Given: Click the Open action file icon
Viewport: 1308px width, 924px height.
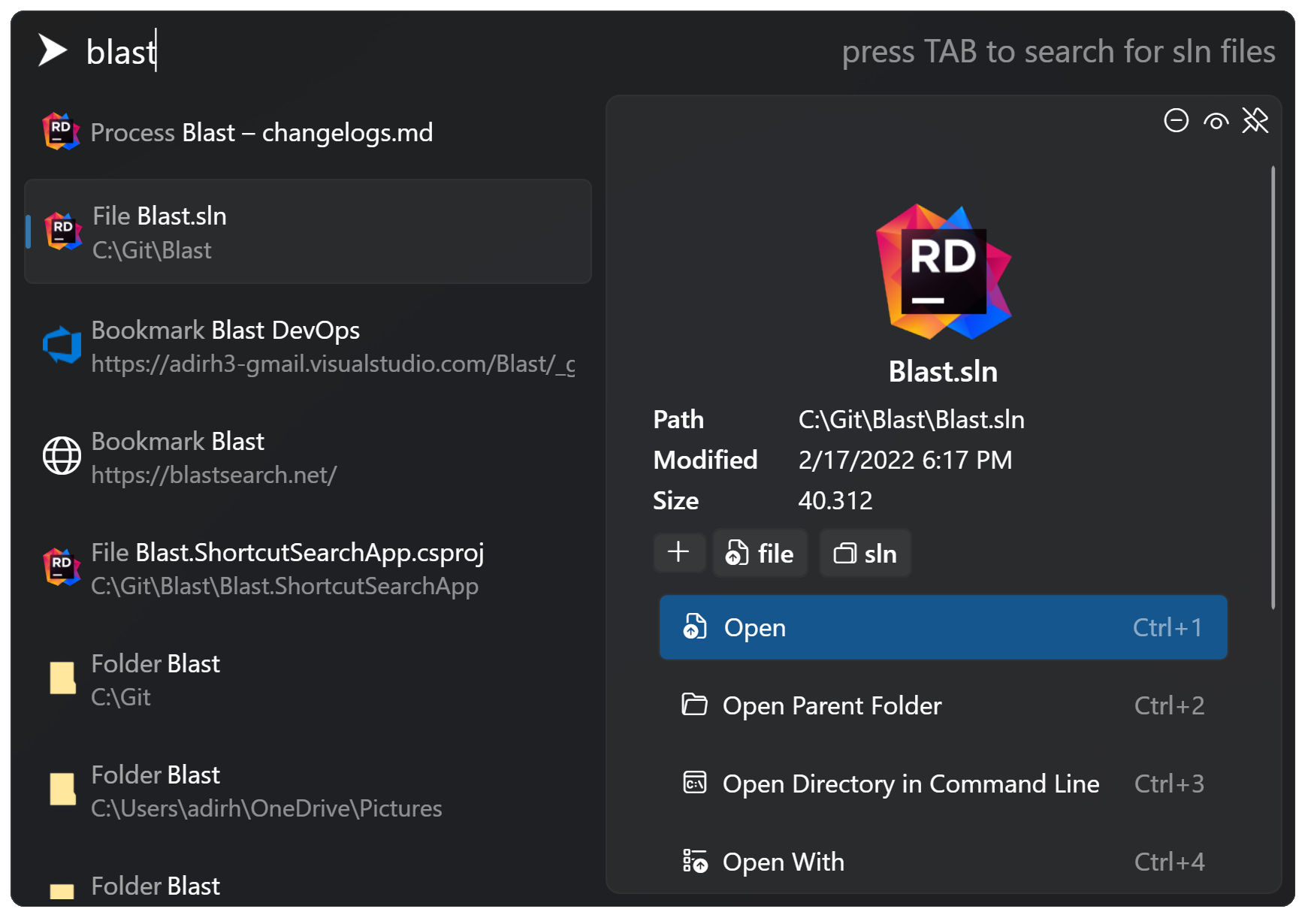Looking at the screenshot, I should pyautogui.click(x=694, y=627).
